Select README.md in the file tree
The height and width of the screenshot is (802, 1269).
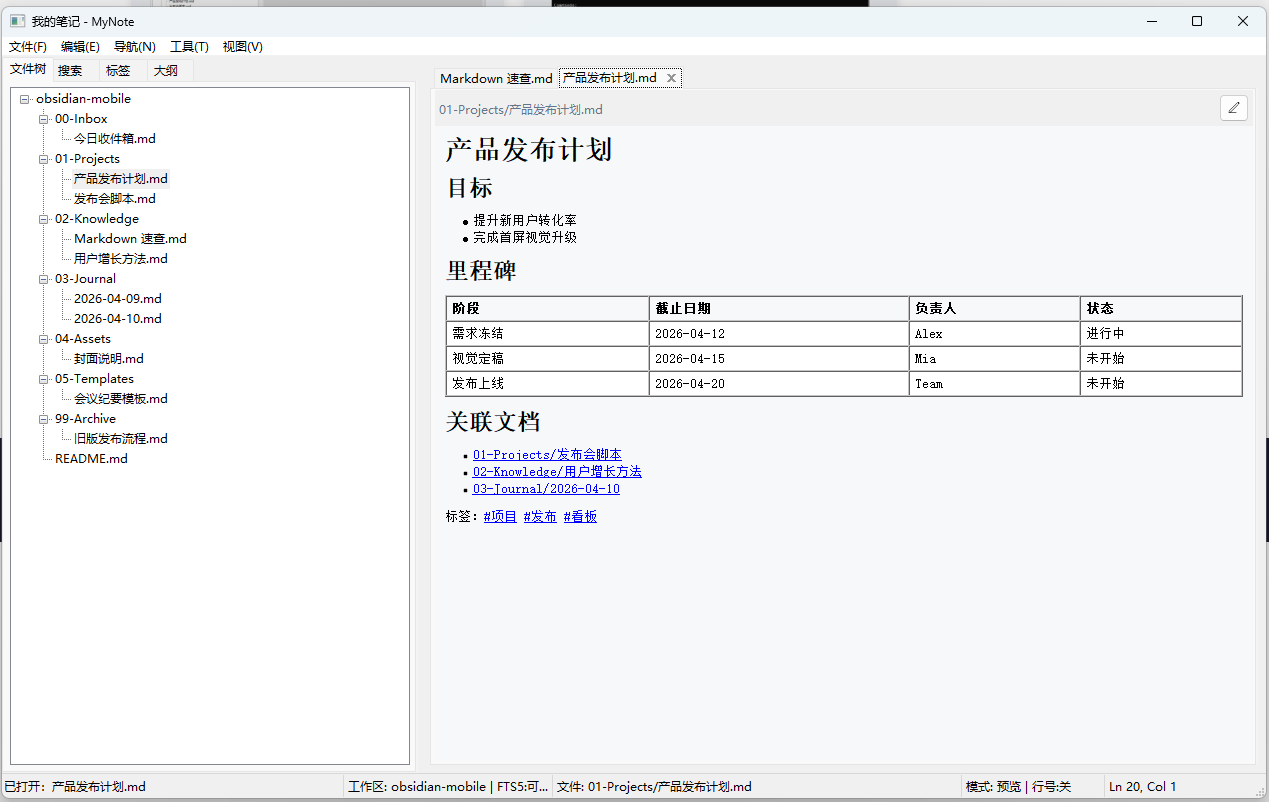(x=91, y=459)
